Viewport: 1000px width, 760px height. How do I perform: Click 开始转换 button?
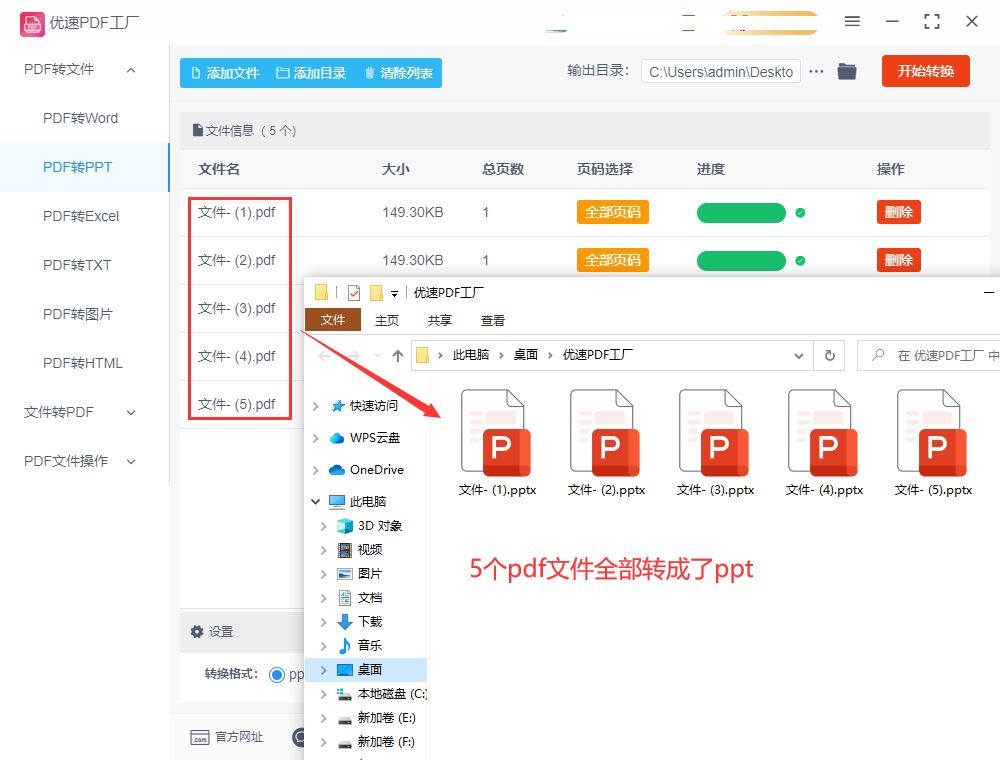925,71
